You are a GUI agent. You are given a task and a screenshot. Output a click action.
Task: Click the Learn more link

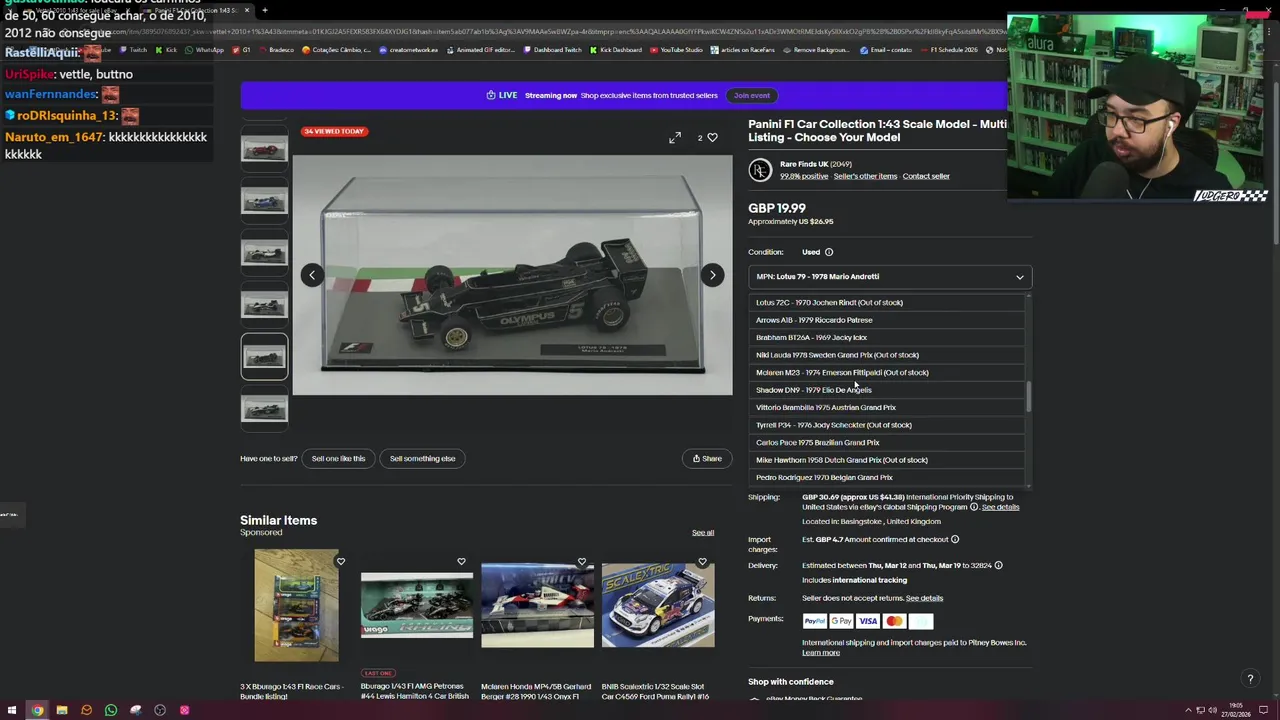tap(821, 653)
